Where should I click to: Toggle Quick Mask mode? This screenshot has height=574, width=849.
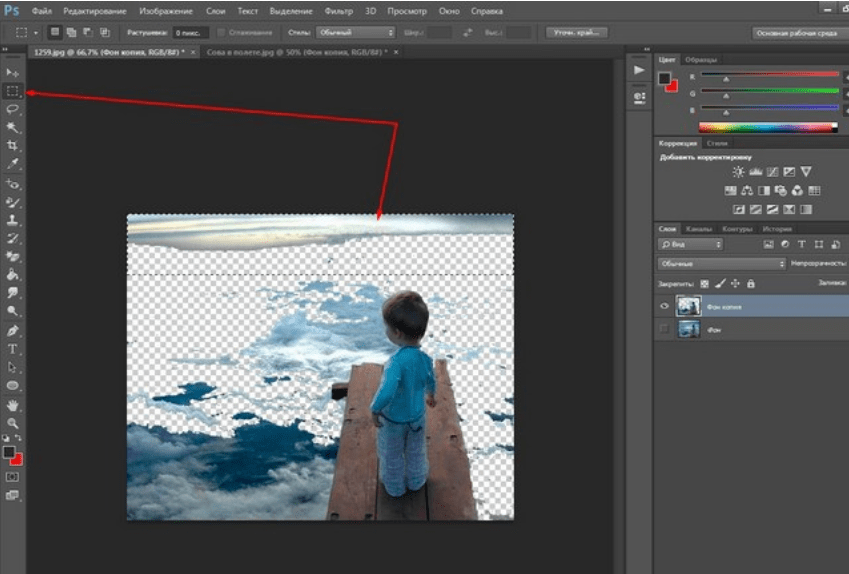[12, 477]
